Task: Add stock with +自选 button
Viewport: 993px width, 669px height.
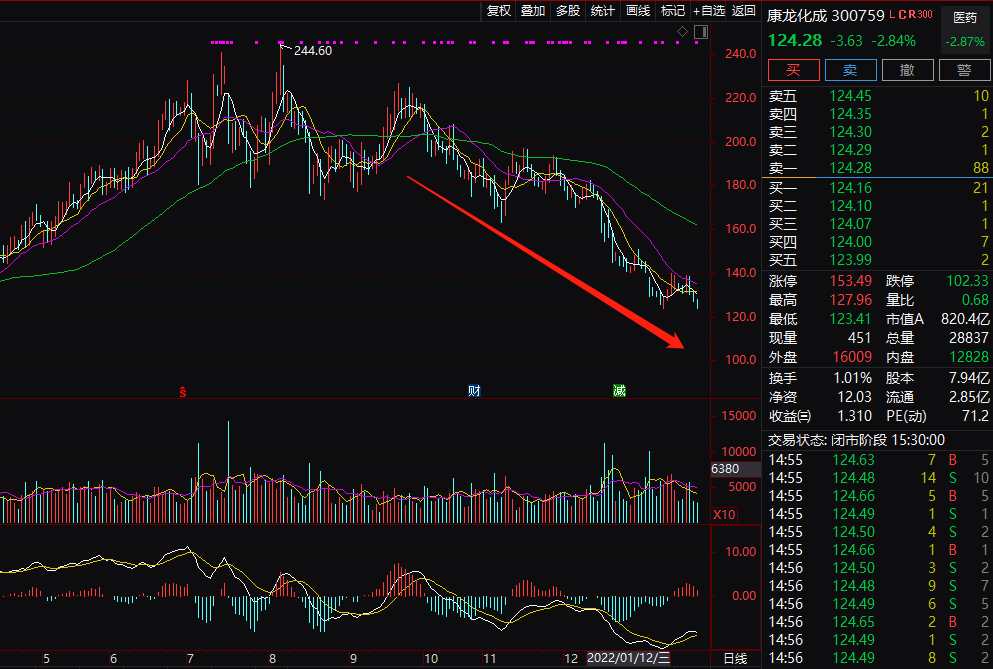Action: 708,11
